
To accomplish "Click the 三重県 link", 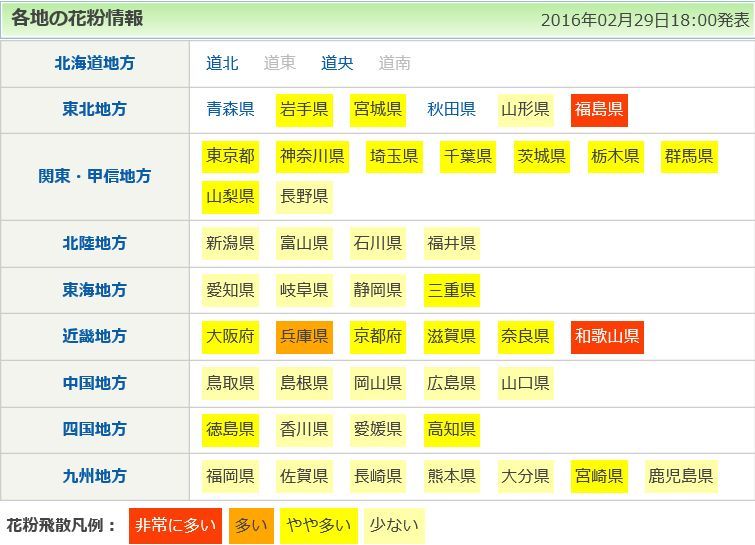I will pos(452,290).
